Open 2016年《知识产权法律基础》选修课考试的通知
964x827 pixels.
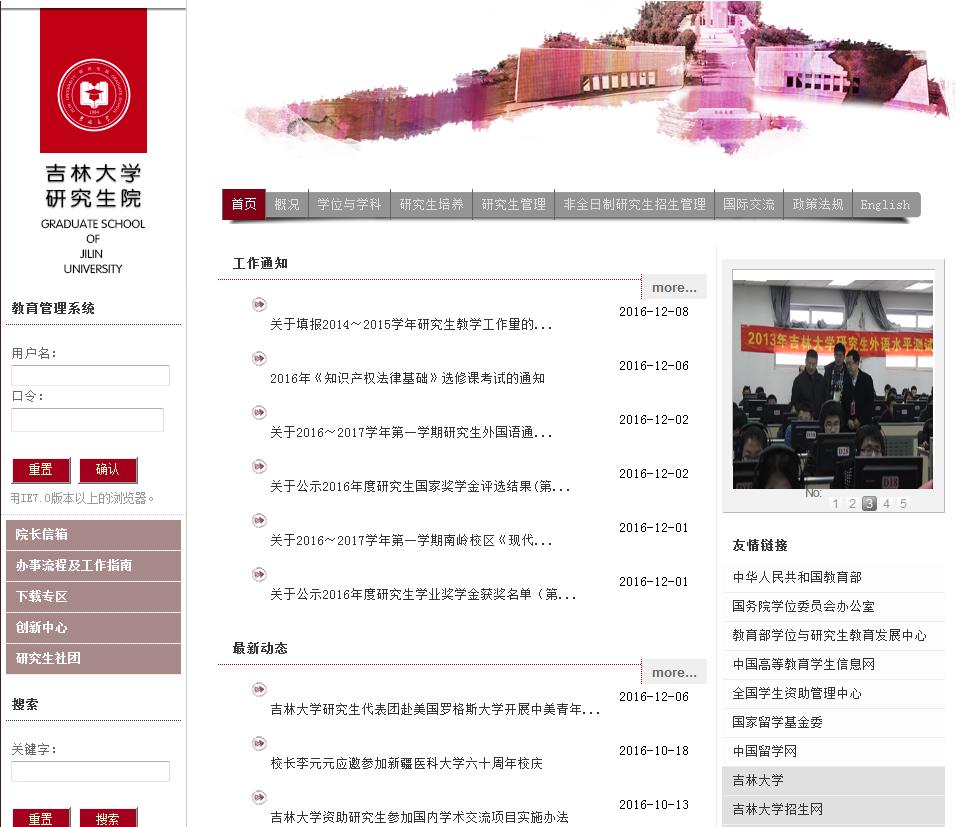coord(407,378)
